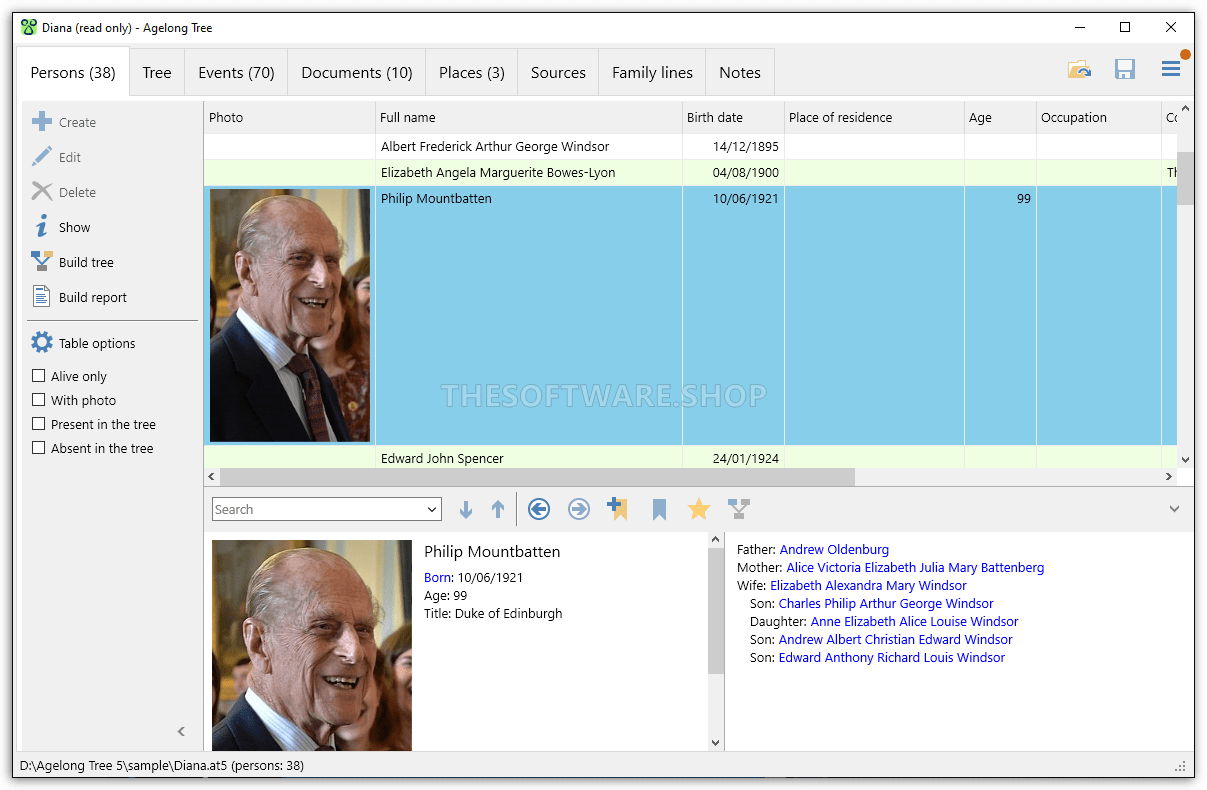Image resolution: width=1207 pixels, height=790 pixels.
Task: Open the Family lines tab
Action: 651,71
